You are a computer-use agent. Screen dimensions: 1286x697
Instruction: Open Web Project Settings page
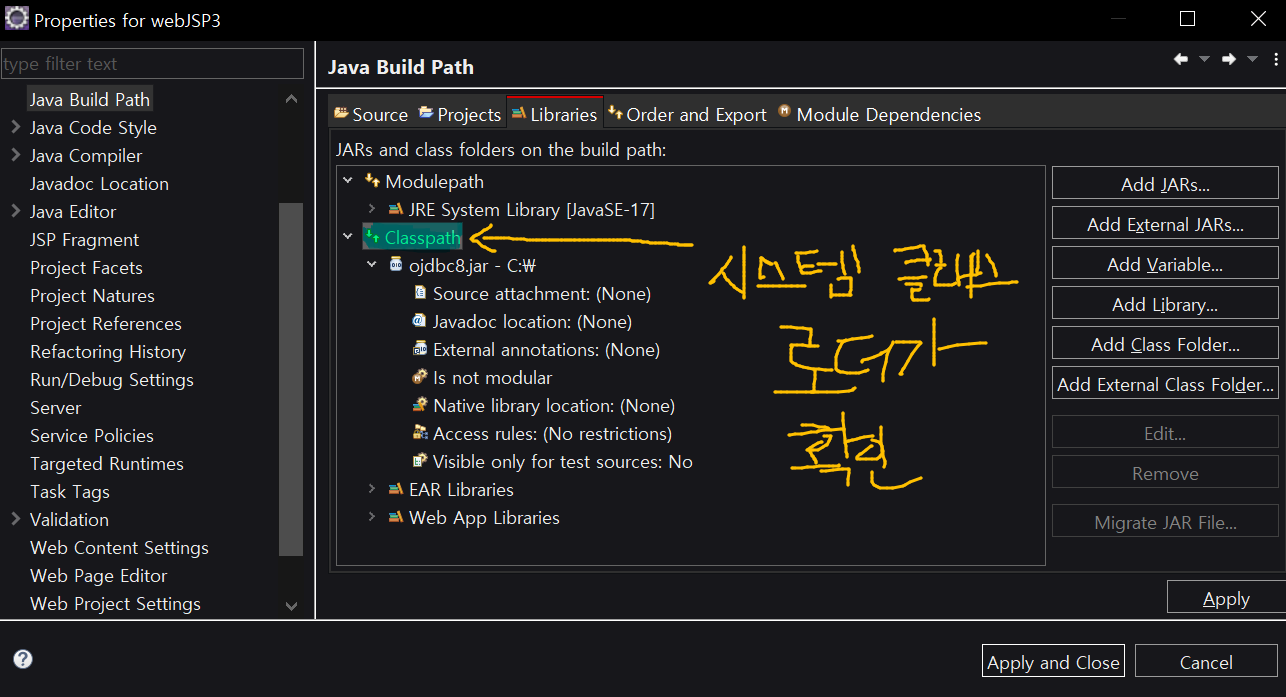(x=115, y=603)
